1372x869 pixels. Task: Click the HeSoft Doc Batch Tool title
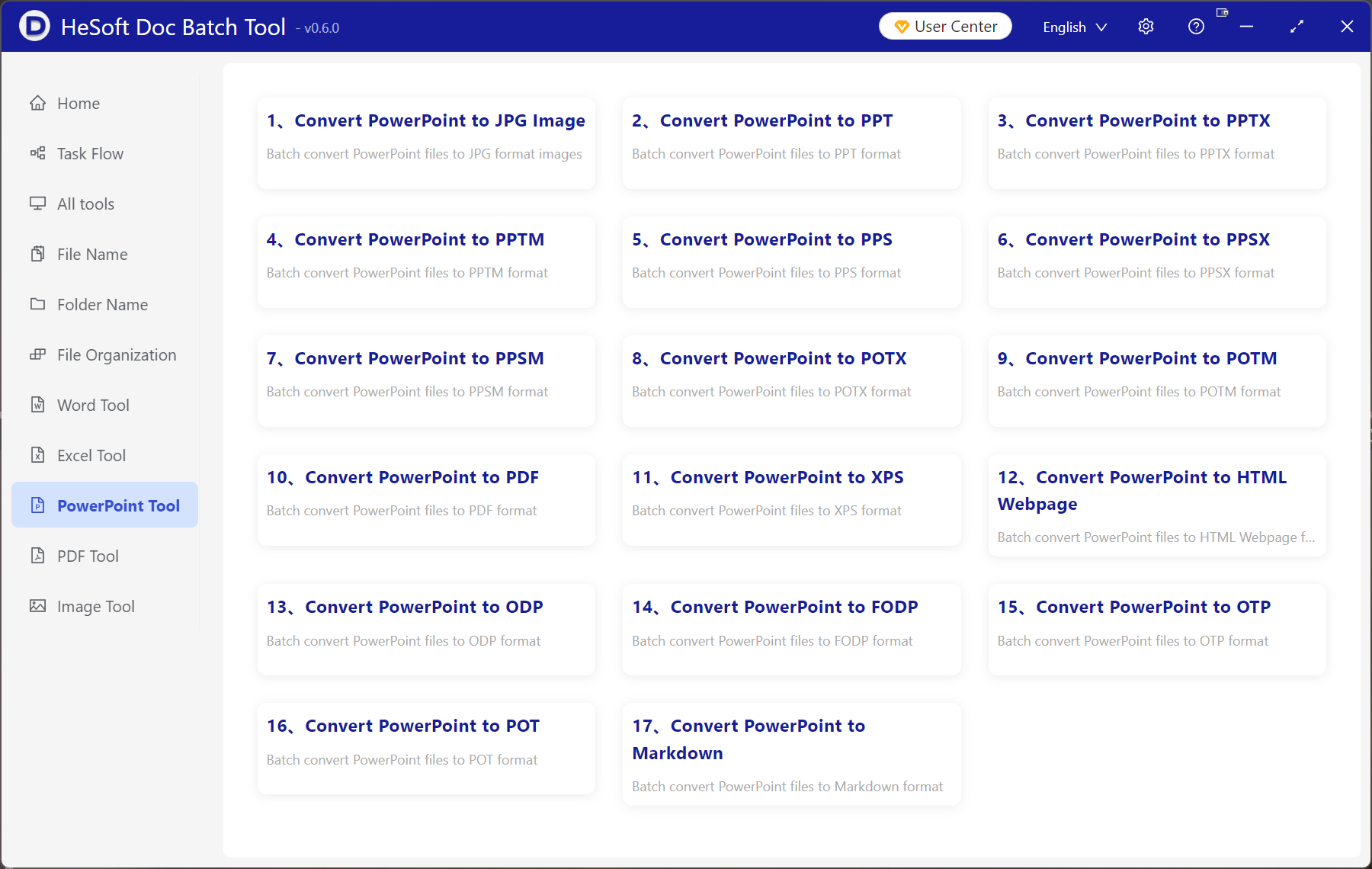[173, 27]
